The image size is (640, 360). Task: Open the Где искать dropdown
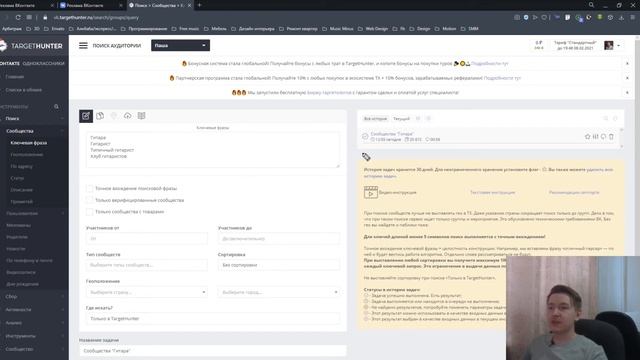click(213, 318)
